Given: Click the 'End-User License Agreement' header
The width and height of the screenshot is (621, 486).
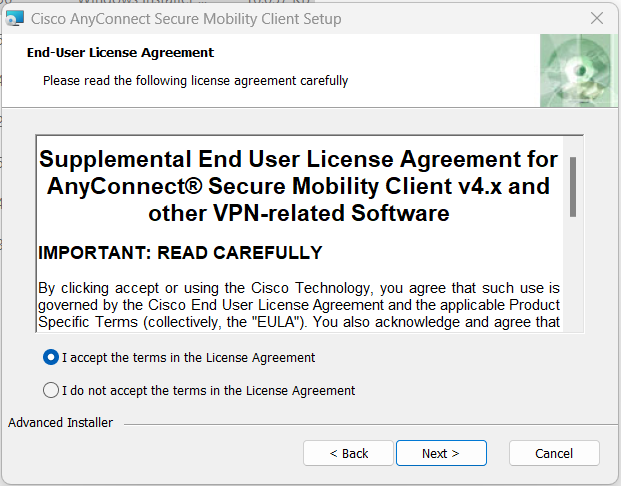Looking at the screenshot, I should pyautogui.click(x=120, y=52).
